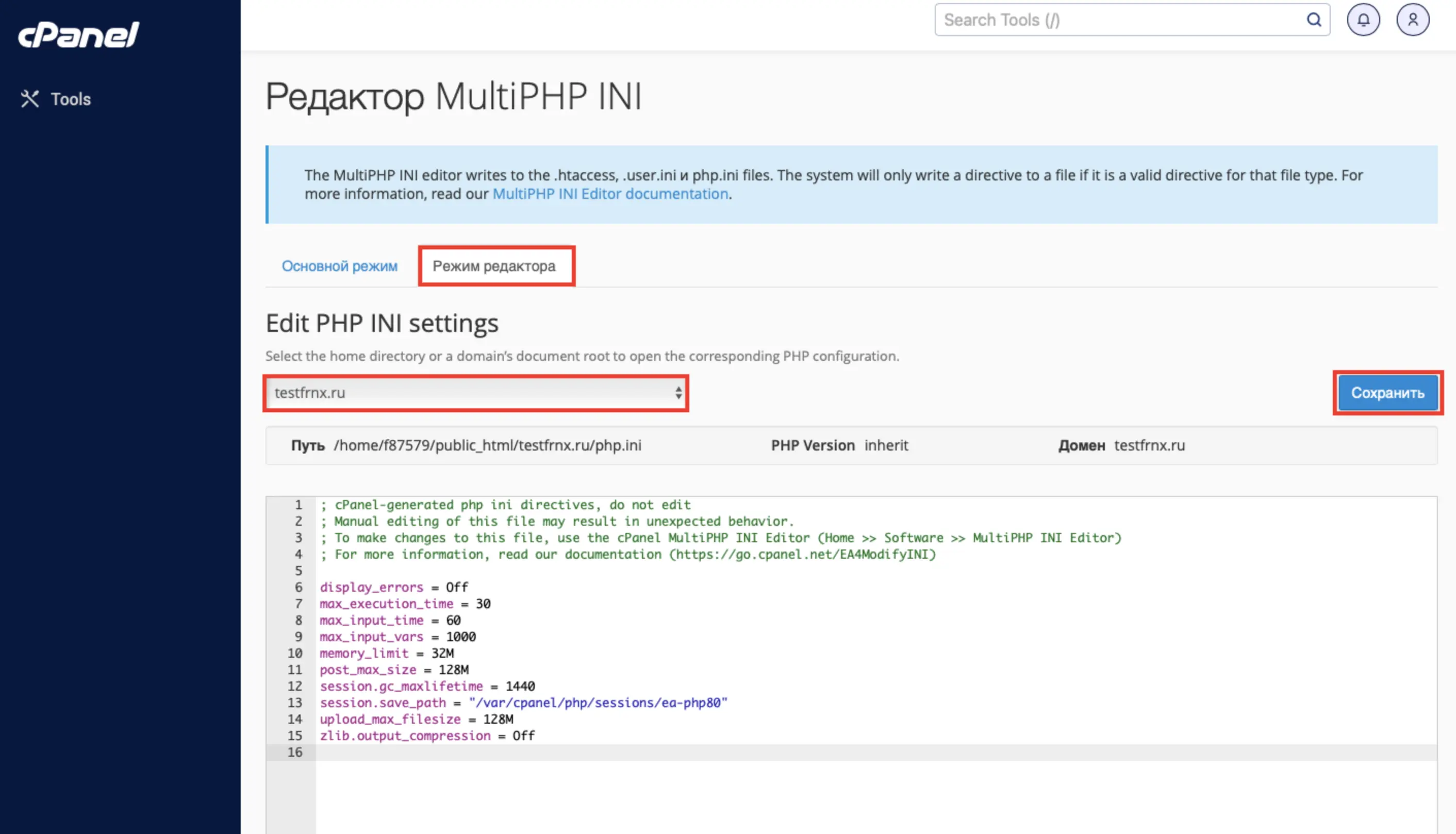
Task: Place cursor on empty line 16
Action: (x=876, y=753)
